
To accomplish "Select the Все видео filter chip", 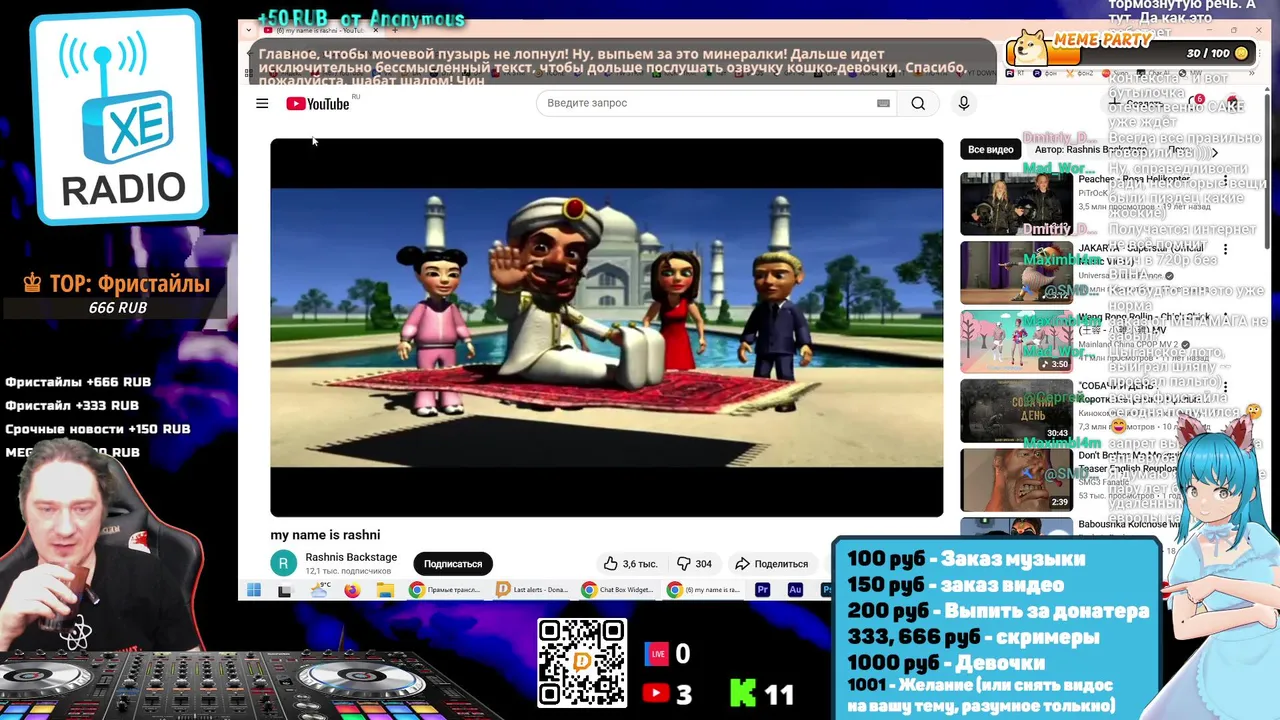I will (990, 150).
